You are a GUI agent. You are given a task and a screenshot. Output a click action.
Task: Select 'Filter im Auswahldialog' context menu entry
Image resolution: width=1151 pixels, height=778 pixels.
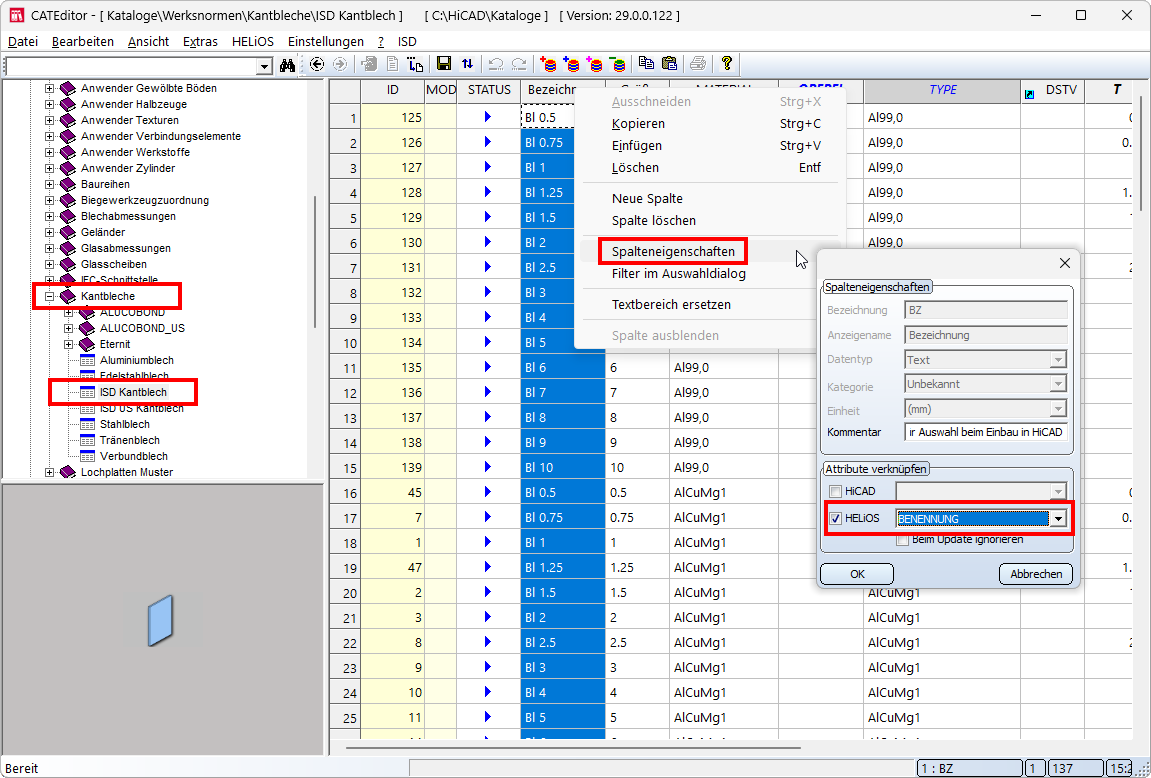pos(678,274)
